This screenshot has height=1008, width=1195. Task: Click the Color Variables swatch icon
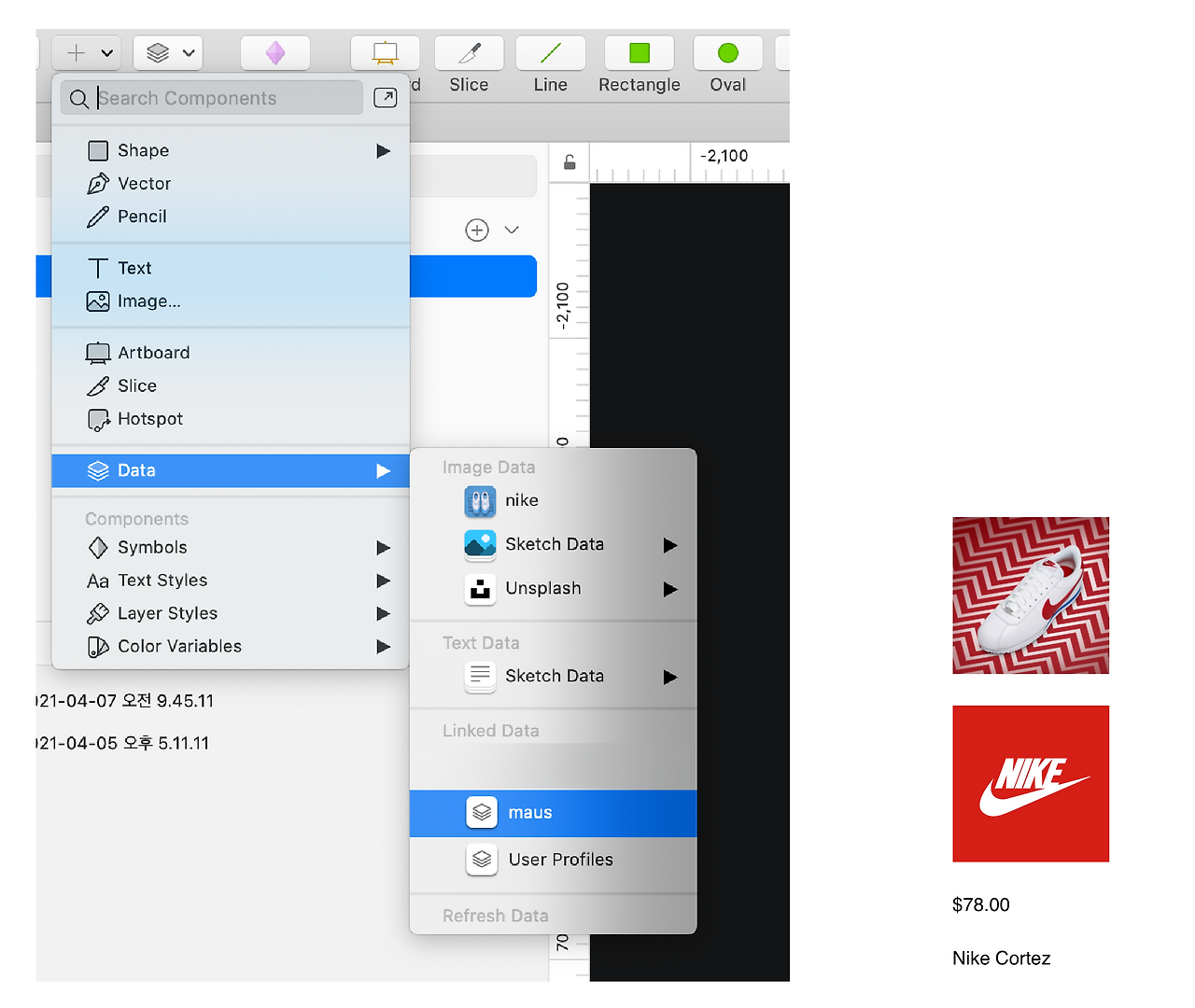click(98, 647)
